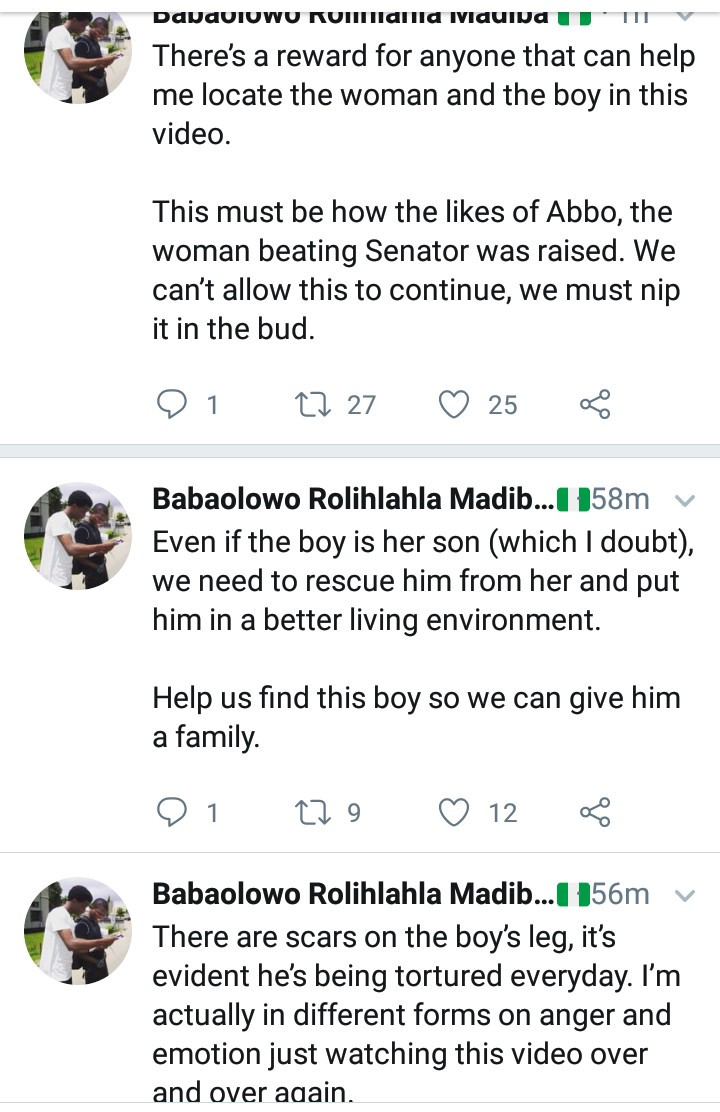
Task: Reply to the tweet about a reward
Action: (173, 404)
